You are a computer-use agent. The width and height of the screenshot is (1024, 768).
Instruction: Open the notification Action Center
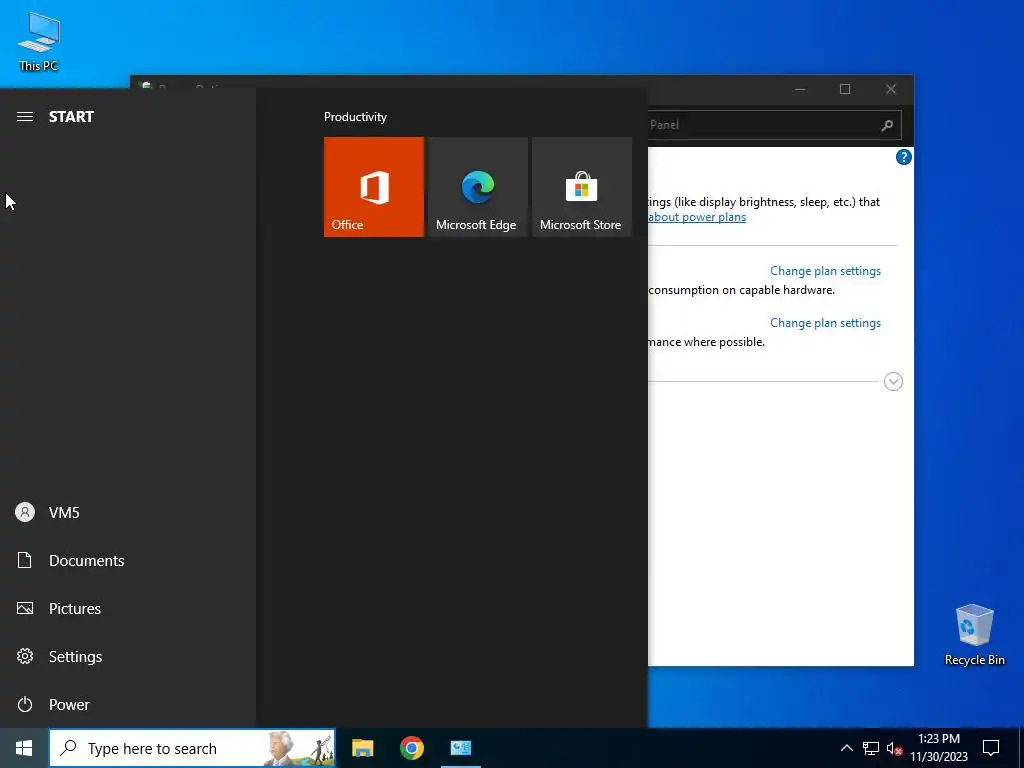click(x=991, y=748)
